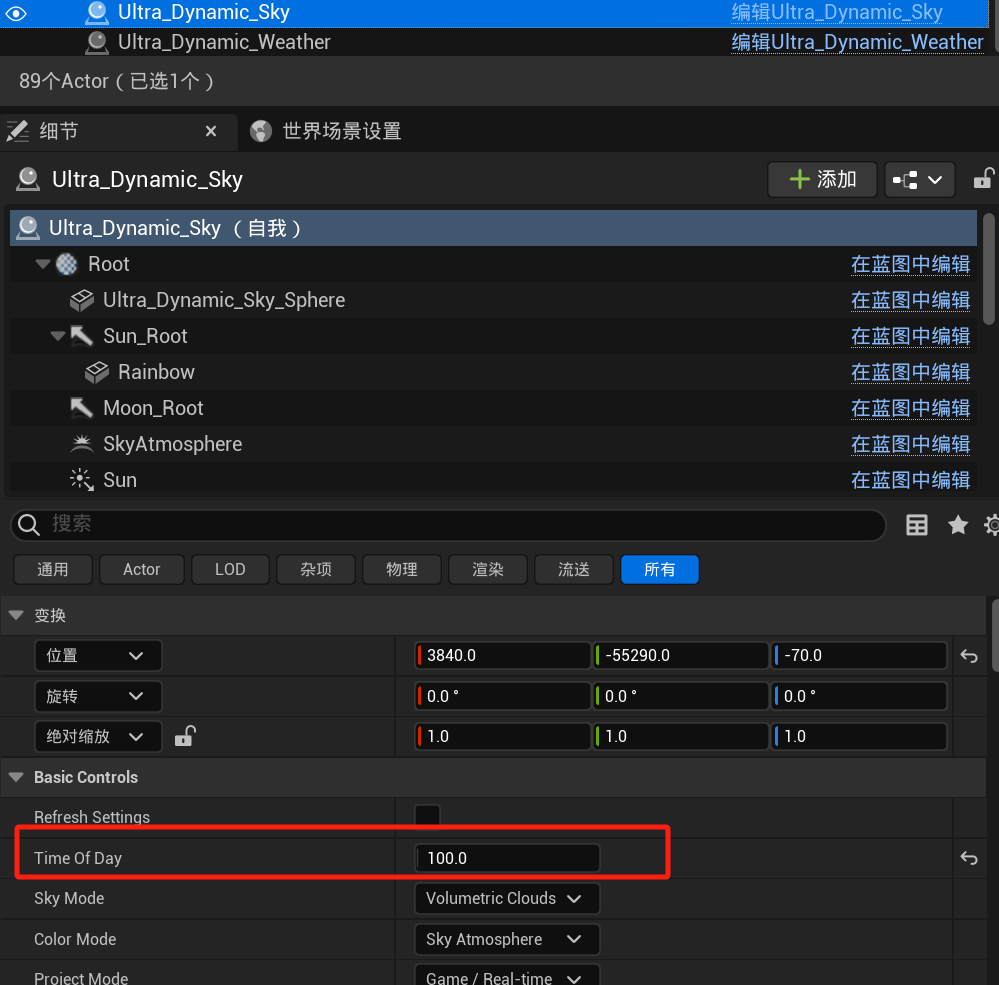Viewport: 999px width, 985px height.
Task: Toggle the details panel lock icon
Action: tap(984, 179)
